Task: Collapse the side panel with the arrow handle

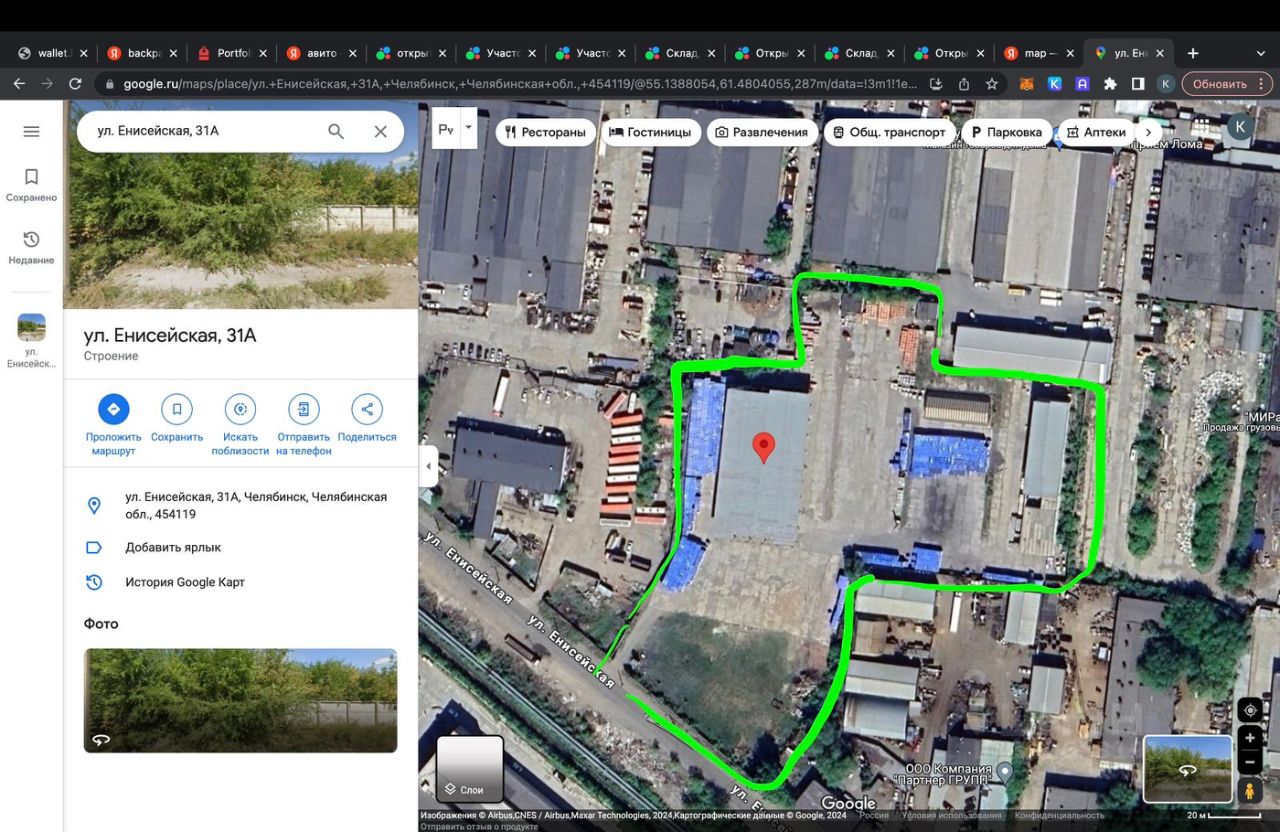Action: click(x=428, y=466)
